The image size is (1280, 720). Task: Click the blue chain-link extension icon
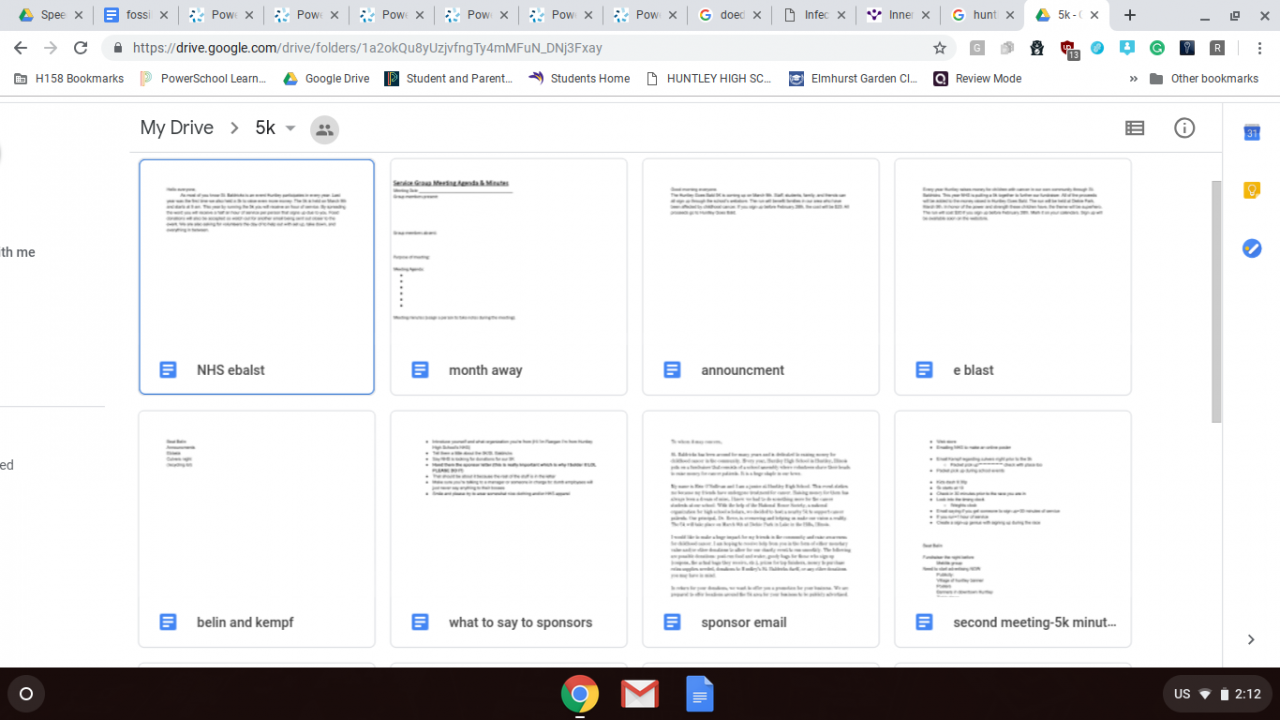click(1098, 48)
